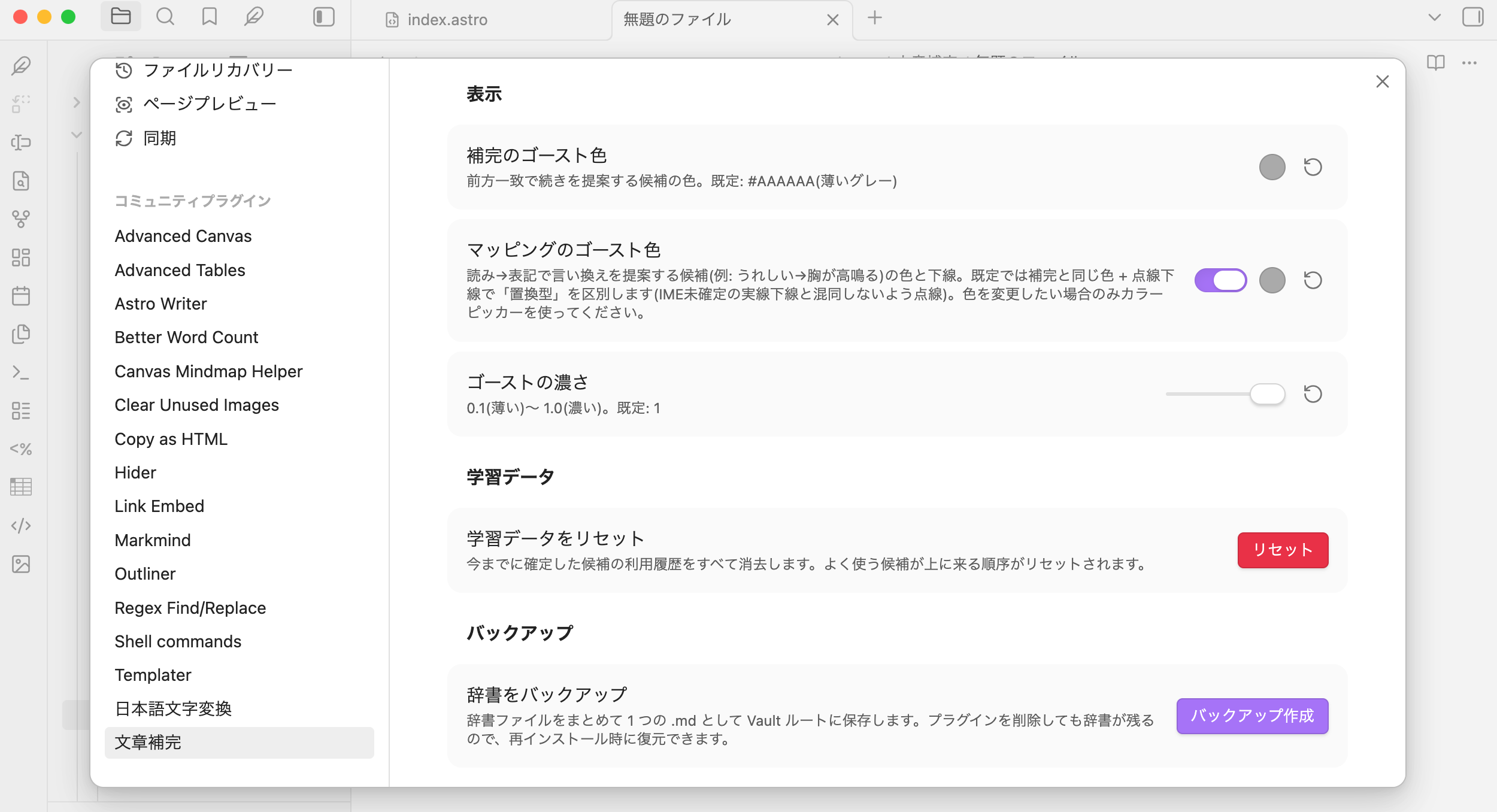
Task: Open Link Embed plugin settings
Action: [240, 506]
